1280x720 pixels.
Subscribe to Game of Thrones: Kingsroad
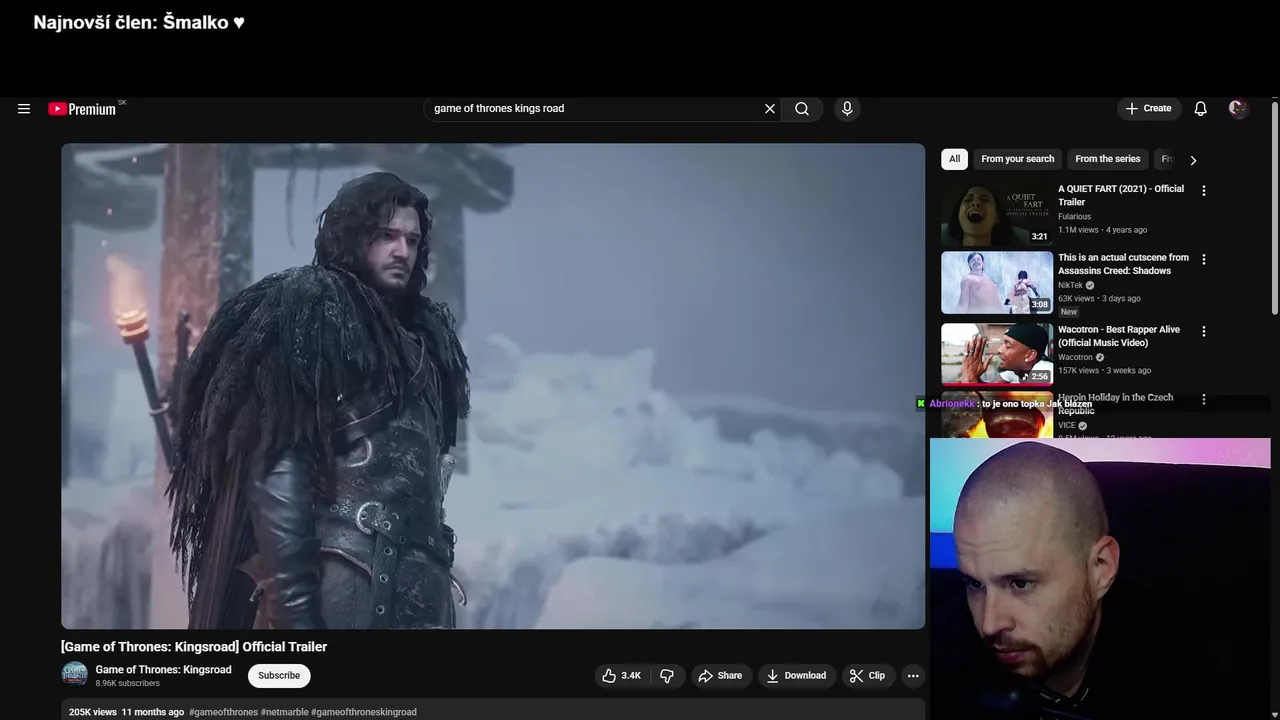pyautogui.click(x=279, y=676)
